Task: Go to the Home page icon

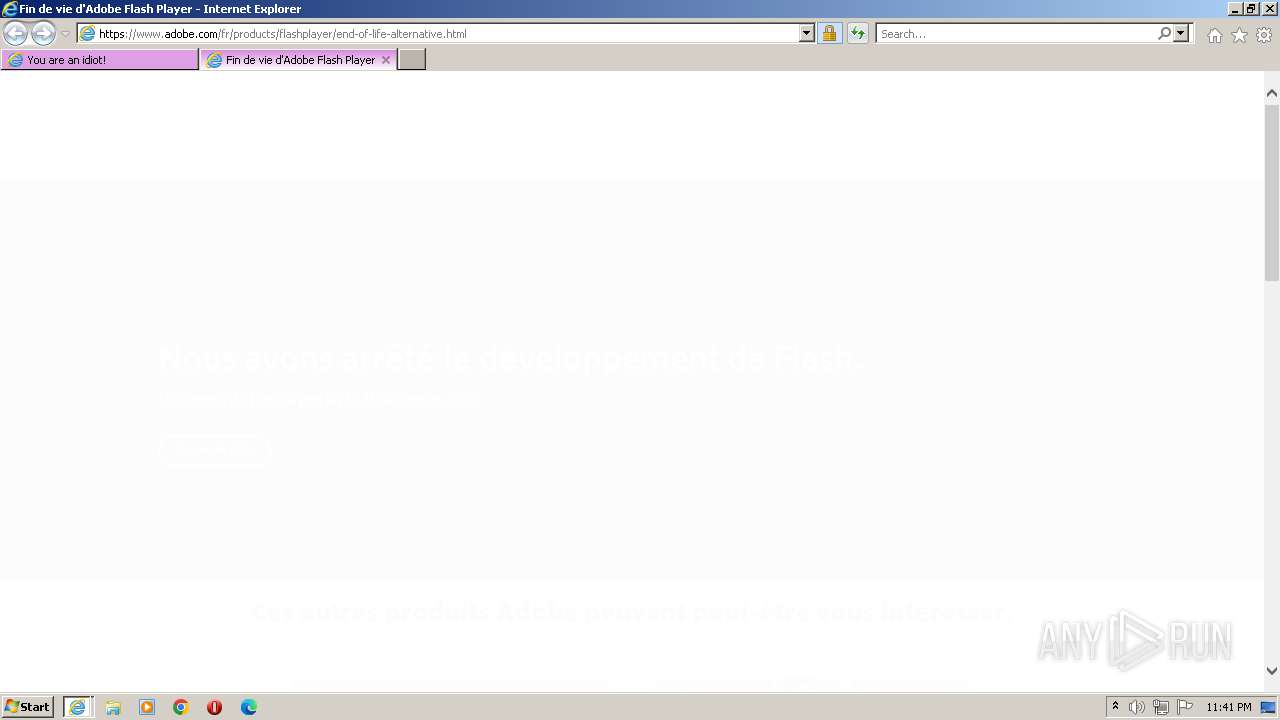Action: click(1214, 35)
